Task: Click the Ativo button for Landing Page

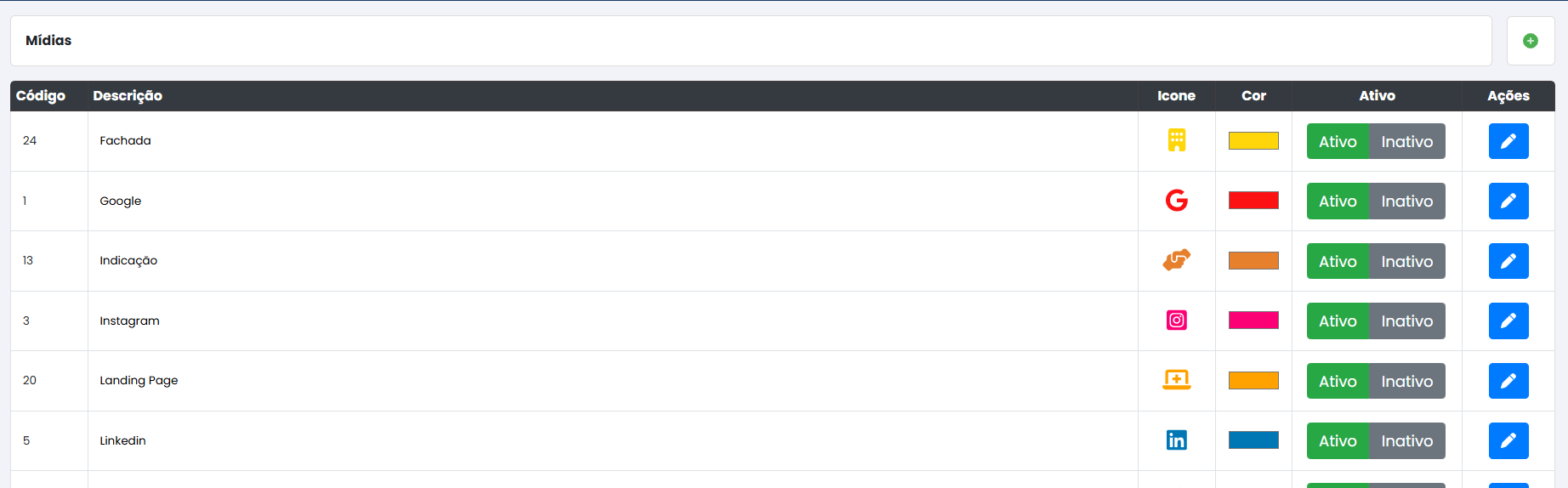Action: point(1338,381)
